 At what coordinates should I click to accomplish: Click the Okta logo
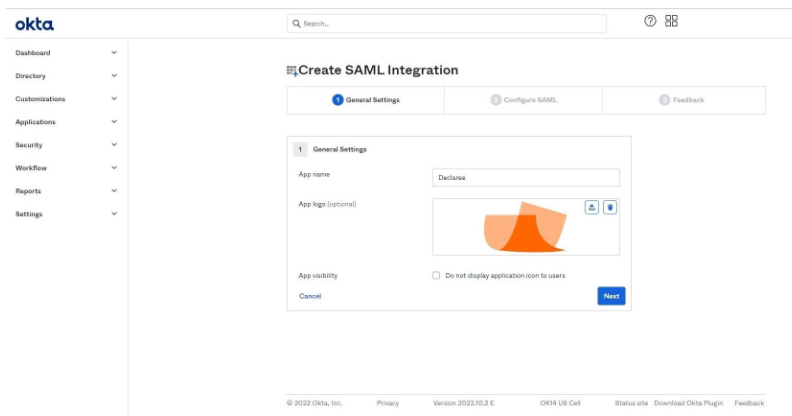pyautogui.click(x=35, y=24)
